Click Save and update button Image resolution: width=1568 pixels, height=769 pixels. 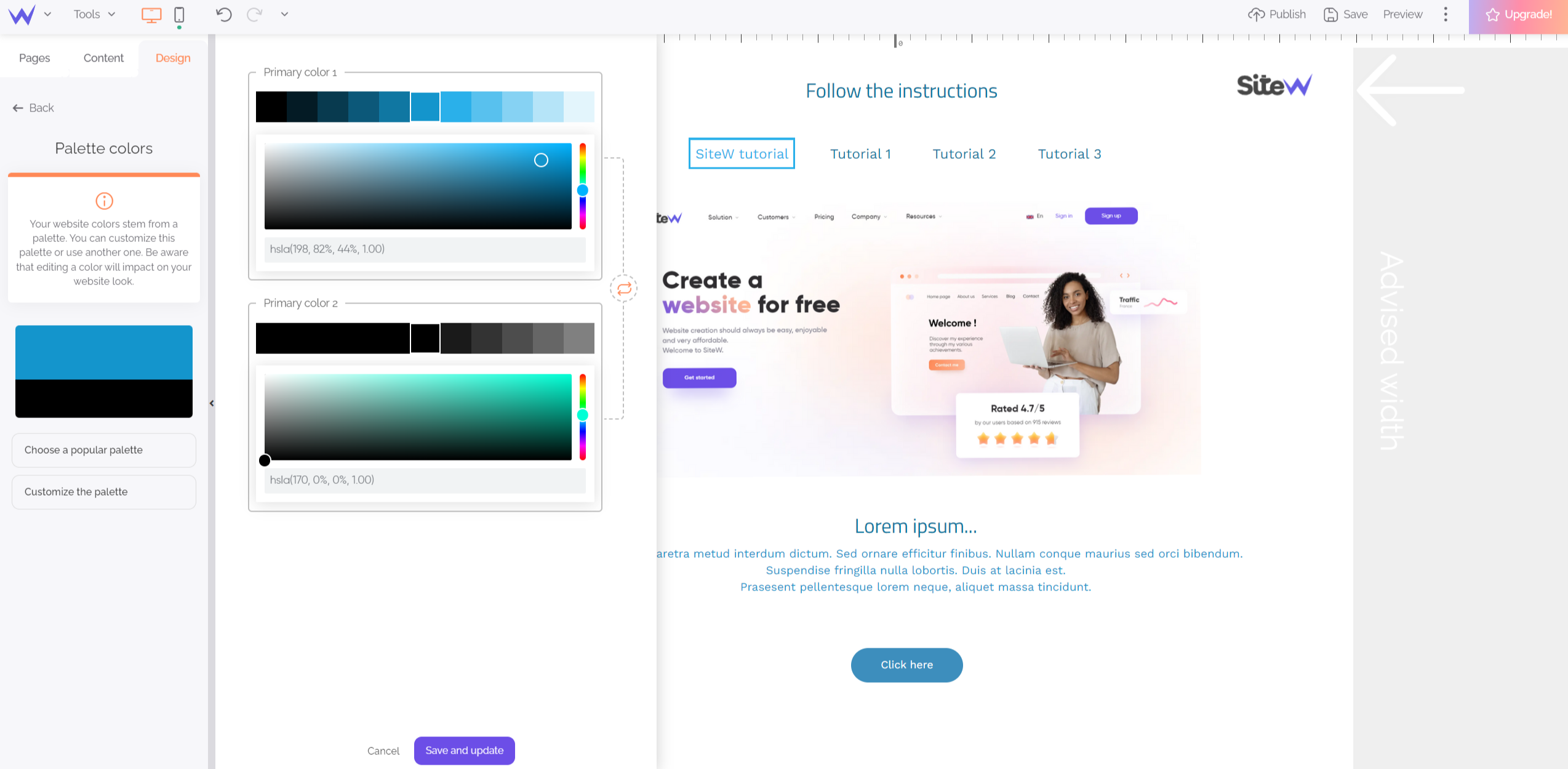click(x=464, y=750)
